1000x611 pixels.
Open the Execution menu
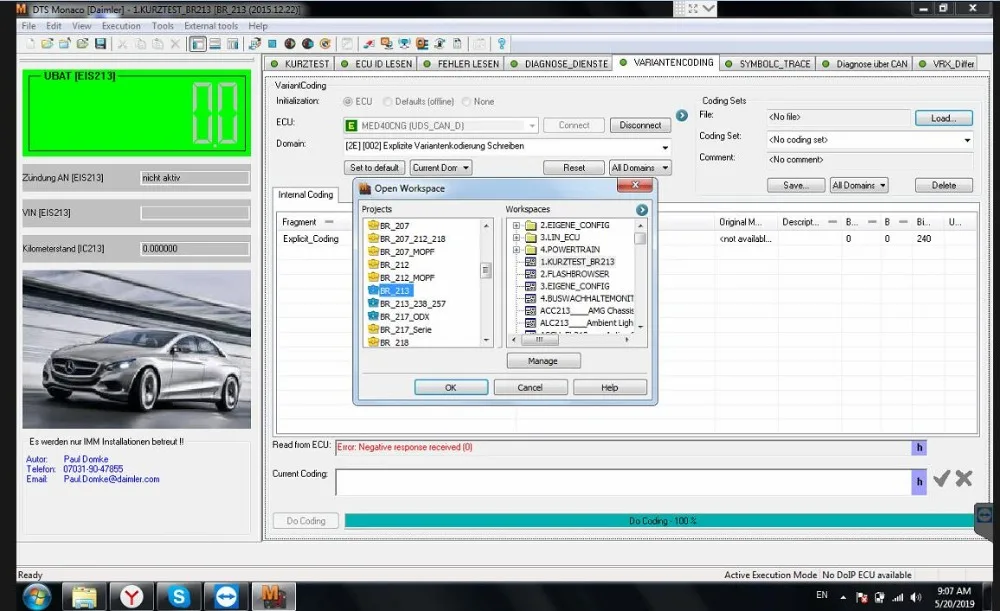(x=121, y=26)
